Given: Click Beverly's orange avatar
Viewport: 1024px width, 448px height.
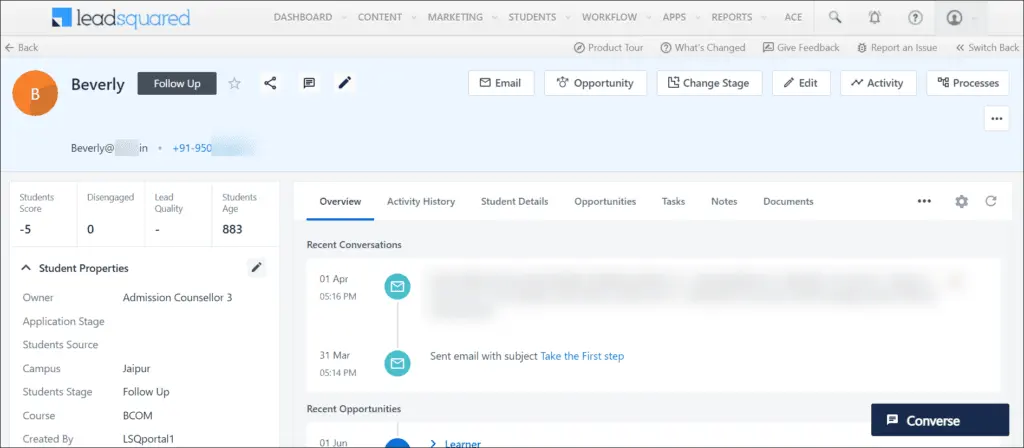Looking at the screenshot, I should (x=35, y=93).
